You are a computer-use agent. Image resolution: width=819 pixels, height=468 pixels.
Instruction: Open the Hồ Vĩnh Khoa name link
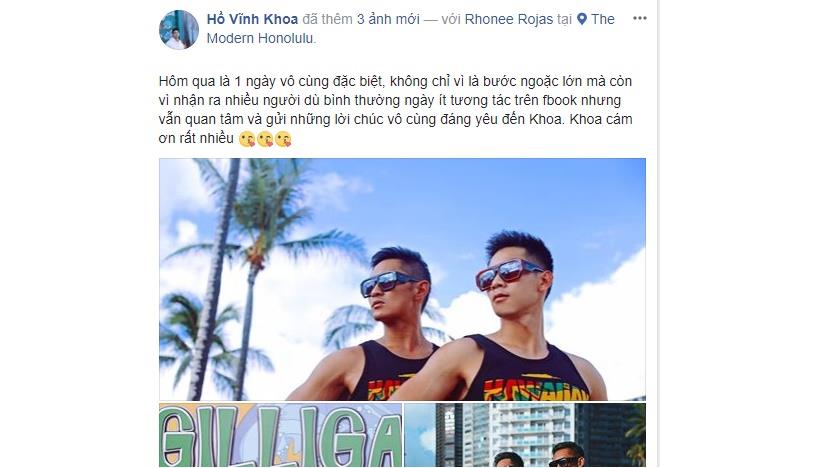point(252,19)
